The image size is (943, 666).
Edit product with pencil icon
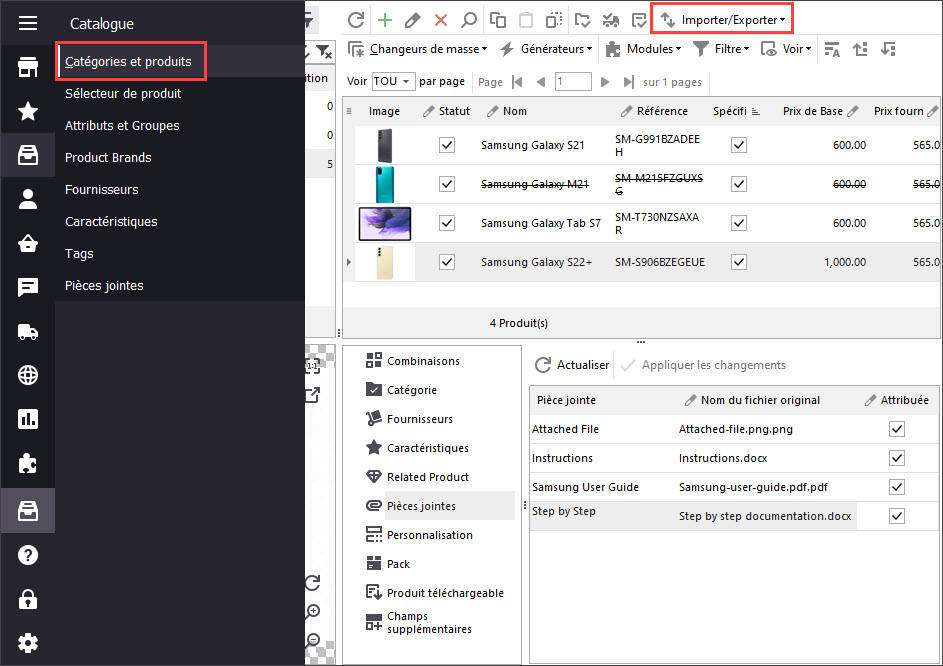(413, 20)
